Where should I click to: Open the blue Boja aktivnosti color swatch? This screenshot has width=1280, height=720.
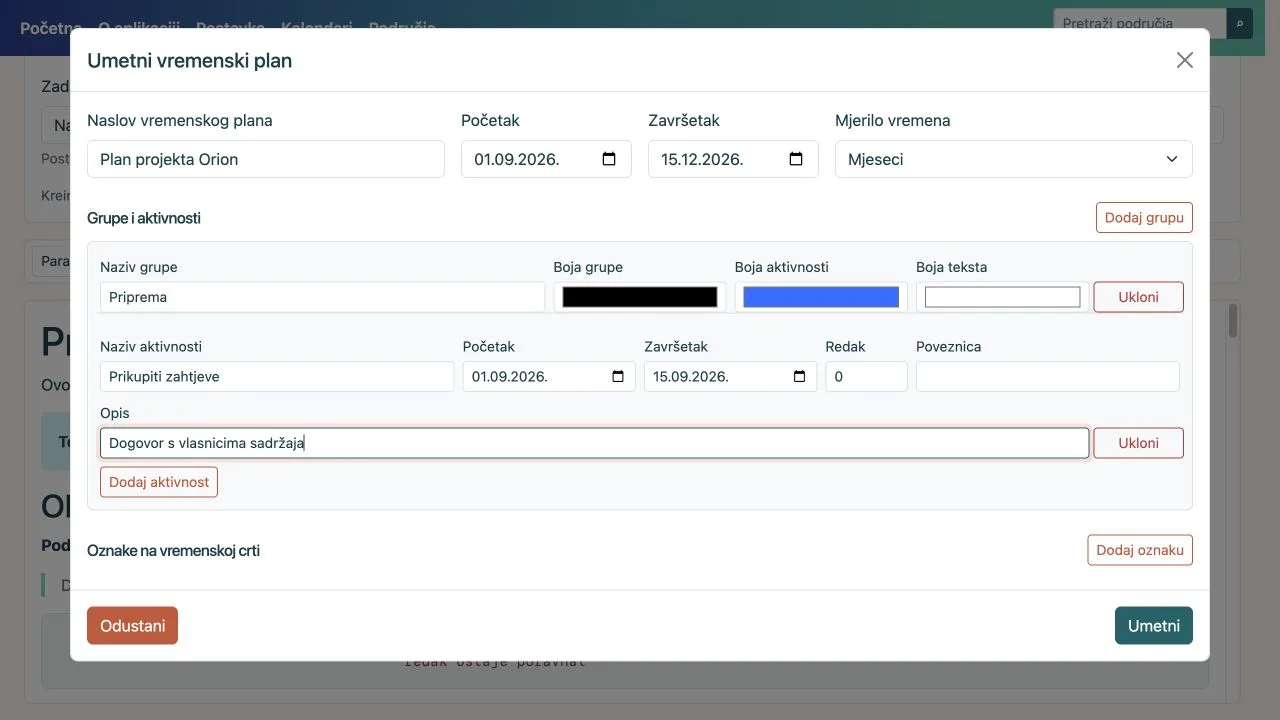tap(821, 297)
